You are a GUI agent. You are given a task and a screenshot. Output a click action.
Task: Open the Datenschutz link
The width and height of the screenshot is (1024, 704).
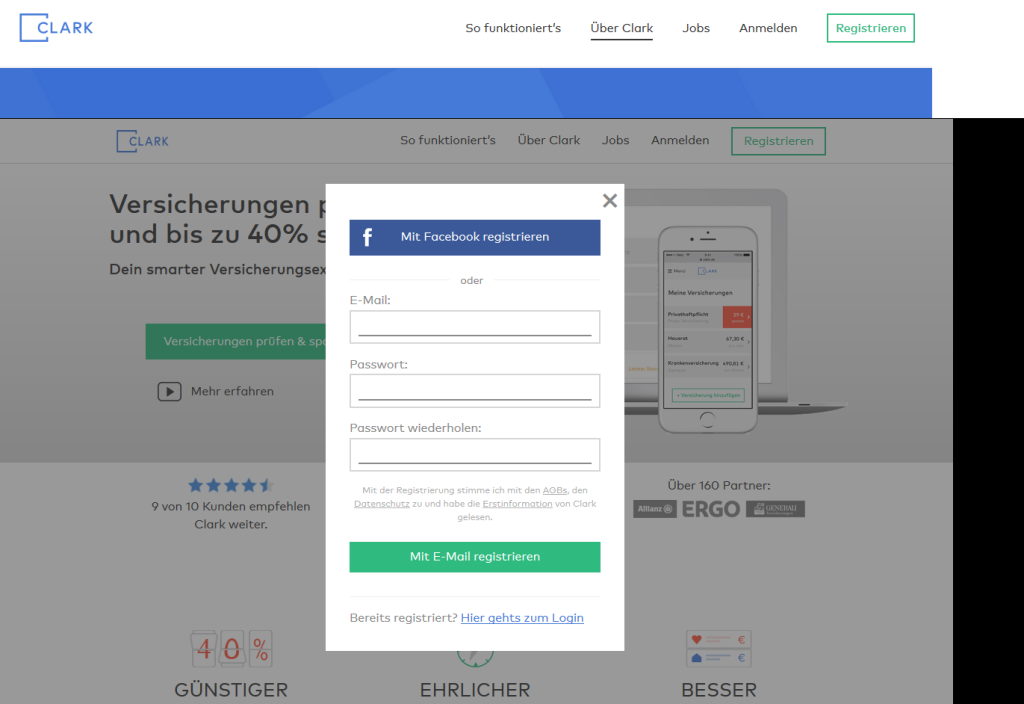(382, 504)
